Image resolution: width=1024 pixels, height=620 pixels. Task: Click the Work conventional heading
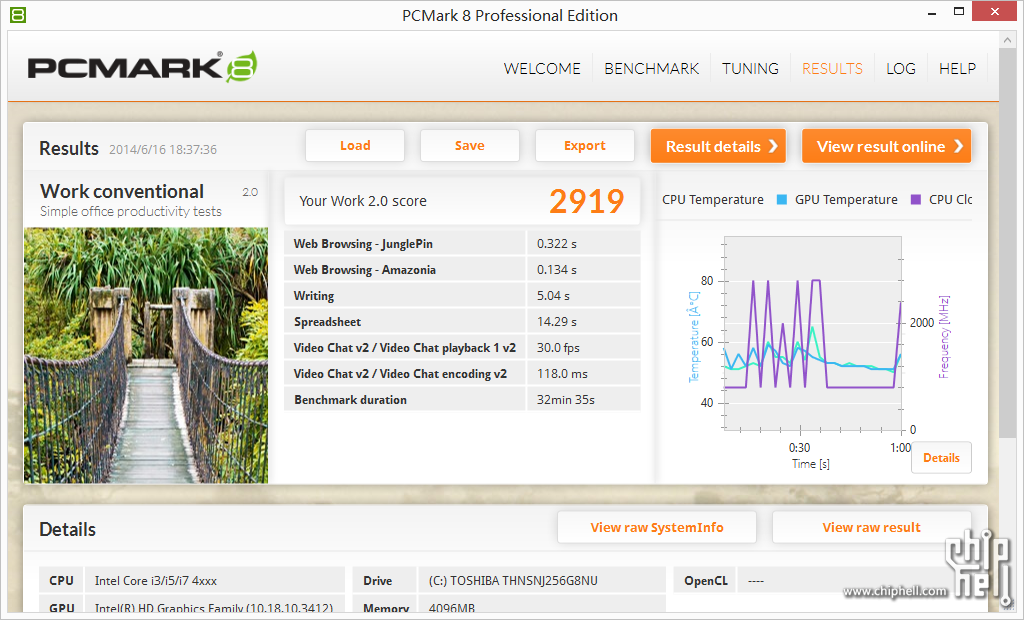click(x=122, y=191)
